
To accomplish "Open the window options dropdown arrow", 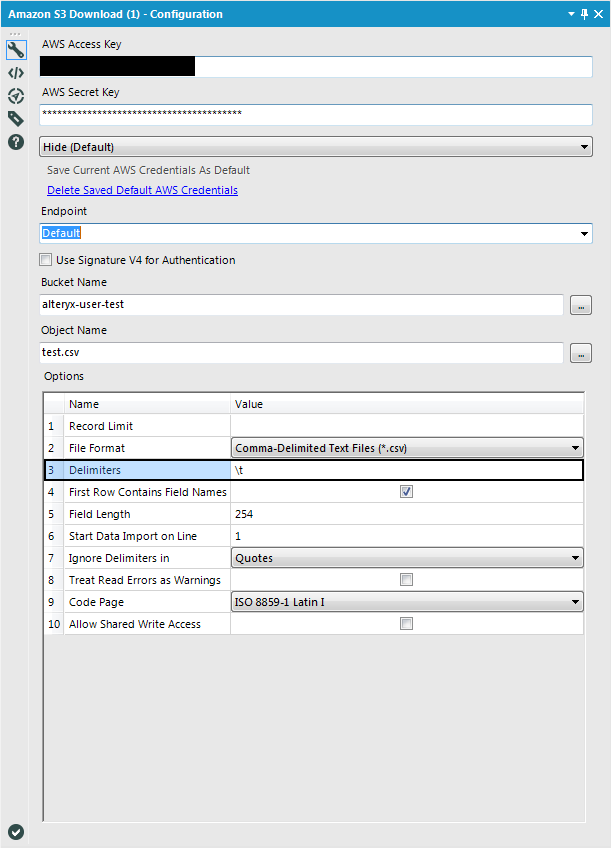I will point(572,14).
